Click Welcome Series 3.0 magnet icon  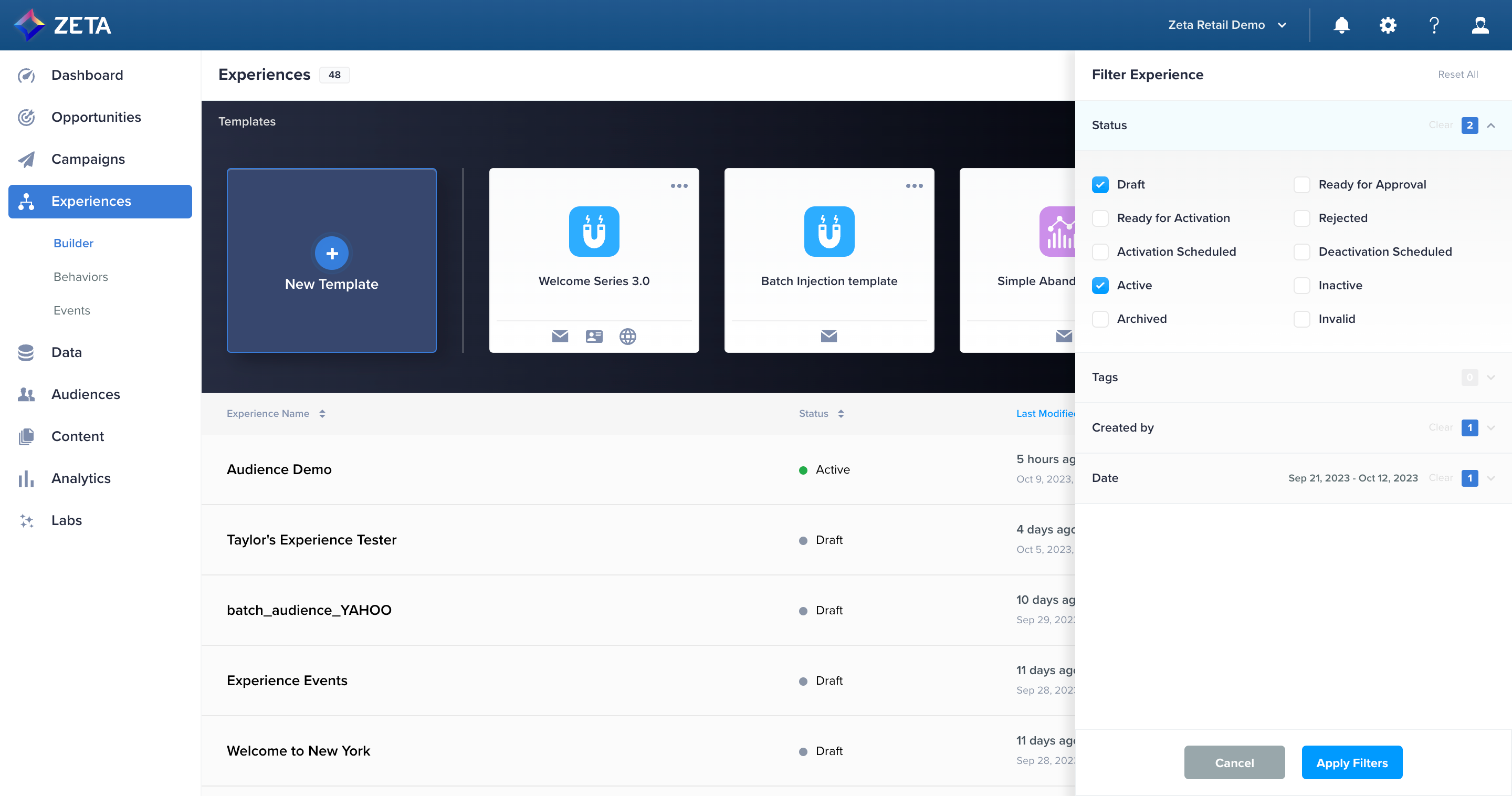(594, 231)
